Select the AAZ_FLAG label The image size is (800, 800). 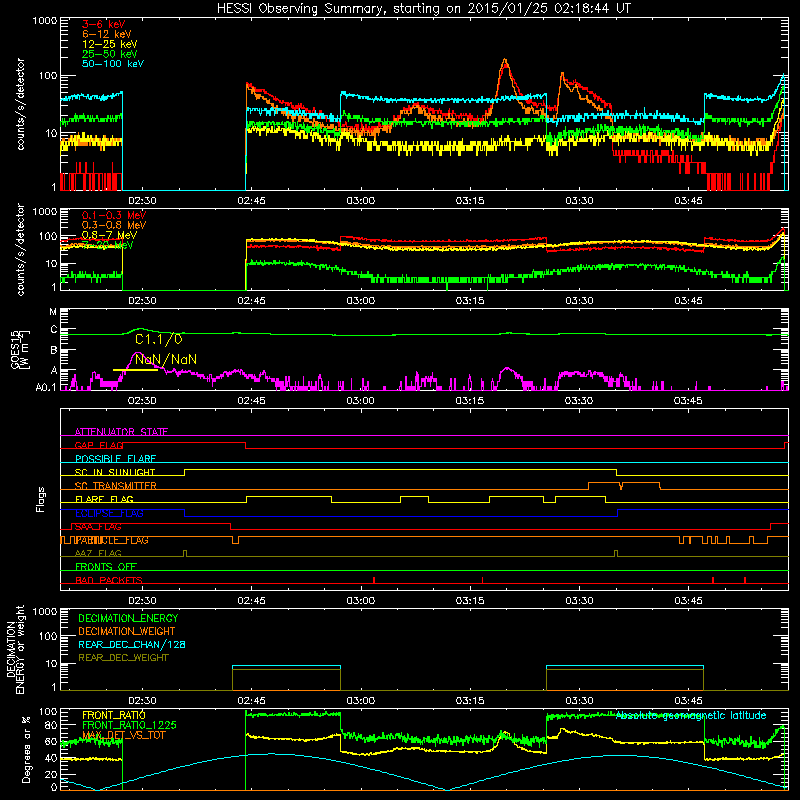(x=98, y=553)
